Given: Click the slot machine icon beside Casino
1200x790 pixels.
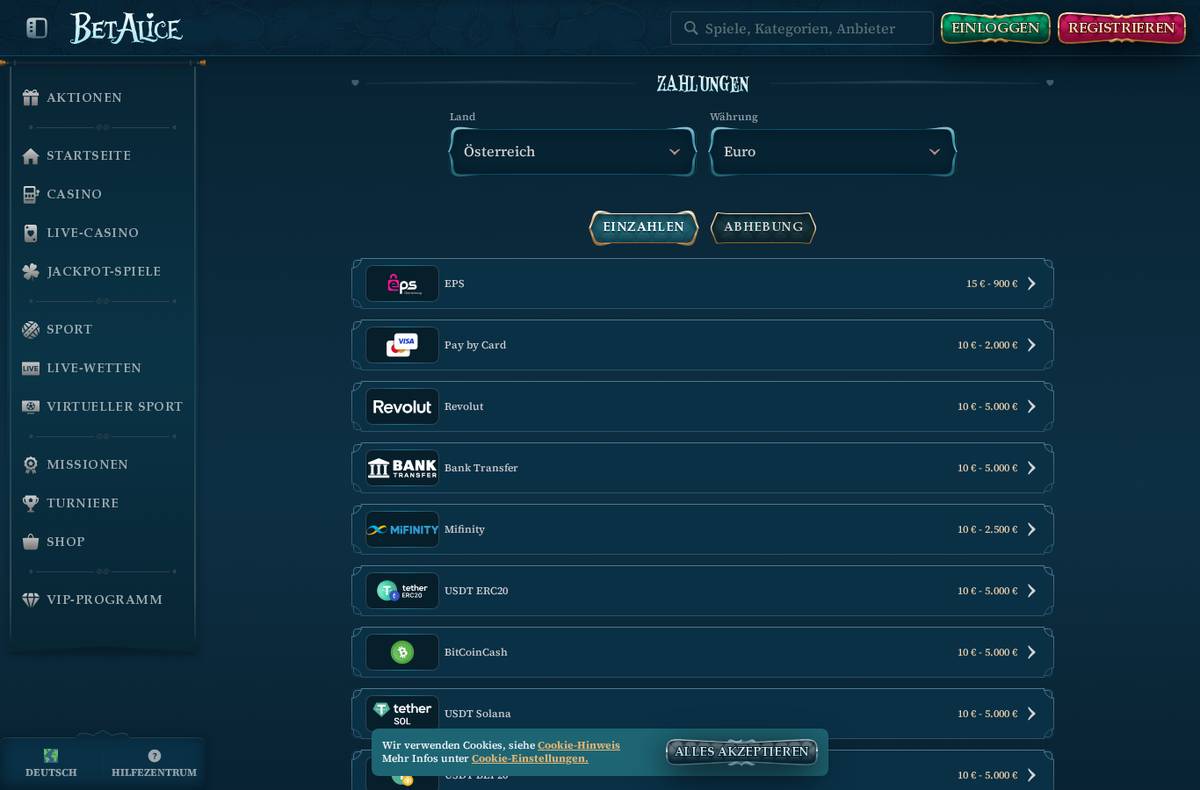Looking at the screenshot, I should coord(31,194).
